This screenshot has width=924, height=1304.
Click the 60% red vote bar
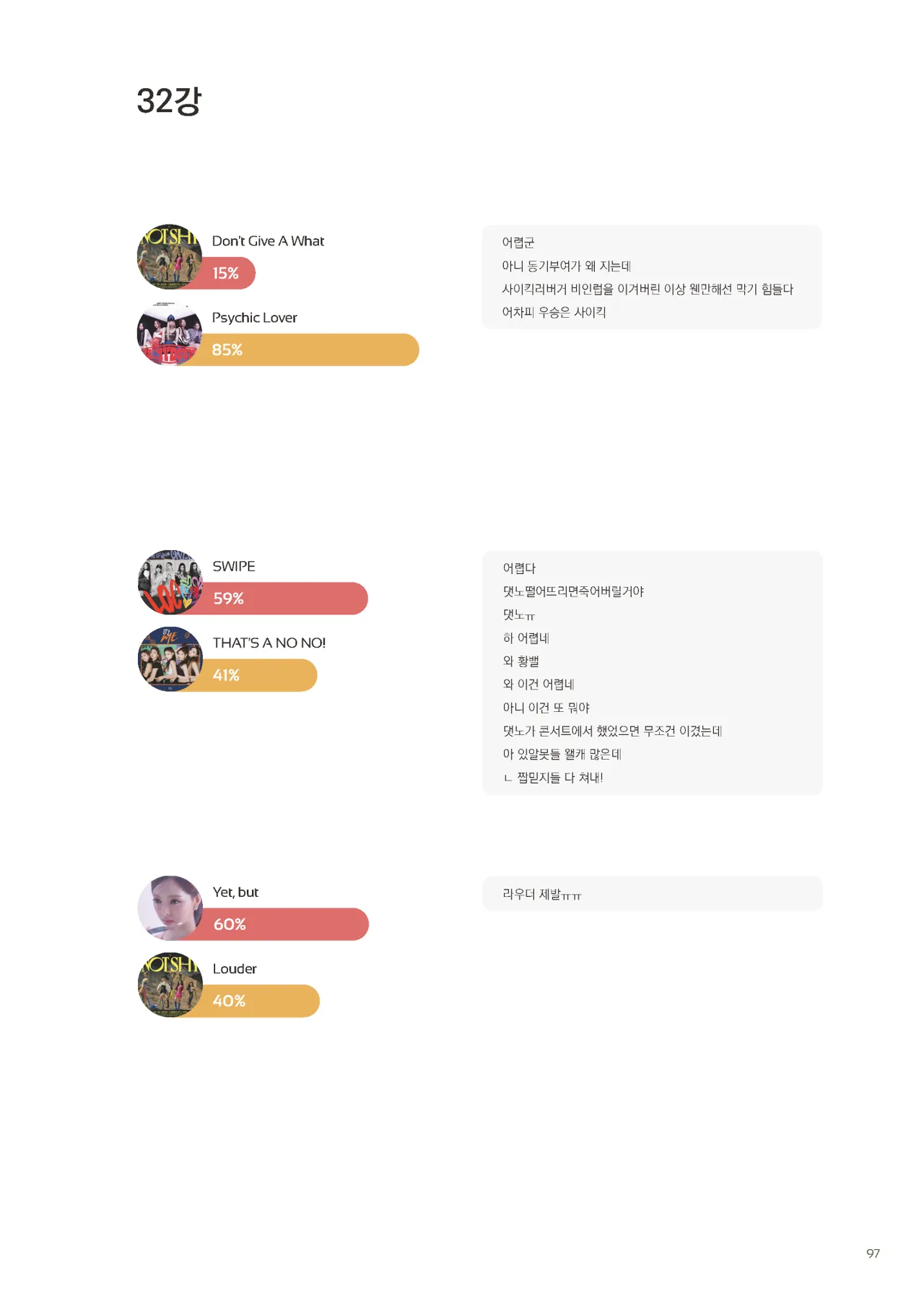click(x=289, y=924)
